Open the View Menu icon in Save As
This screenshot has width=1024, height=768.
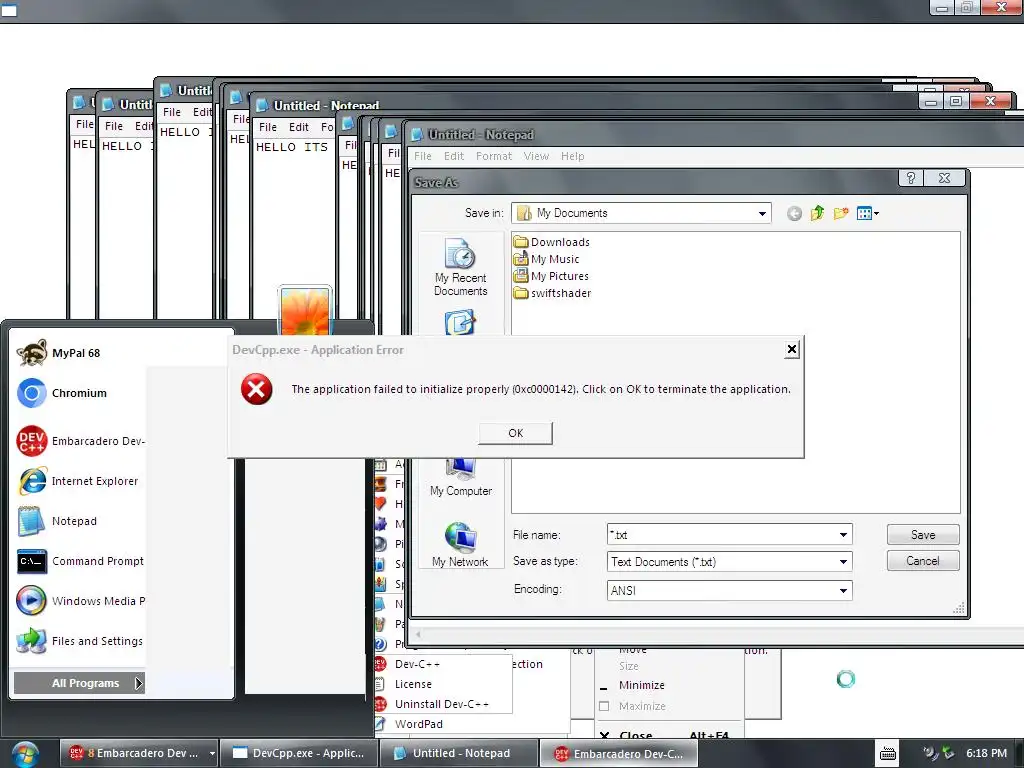click(x=867, y=213)
